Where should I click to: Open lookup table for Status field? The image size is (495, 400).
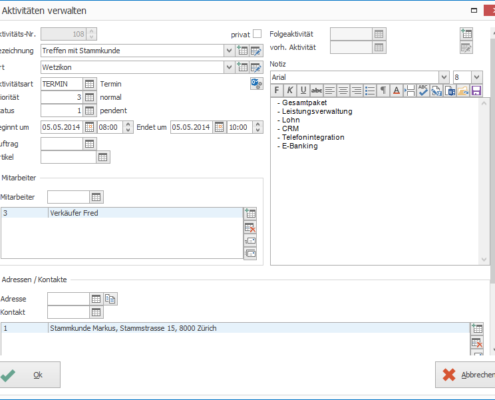89,111
